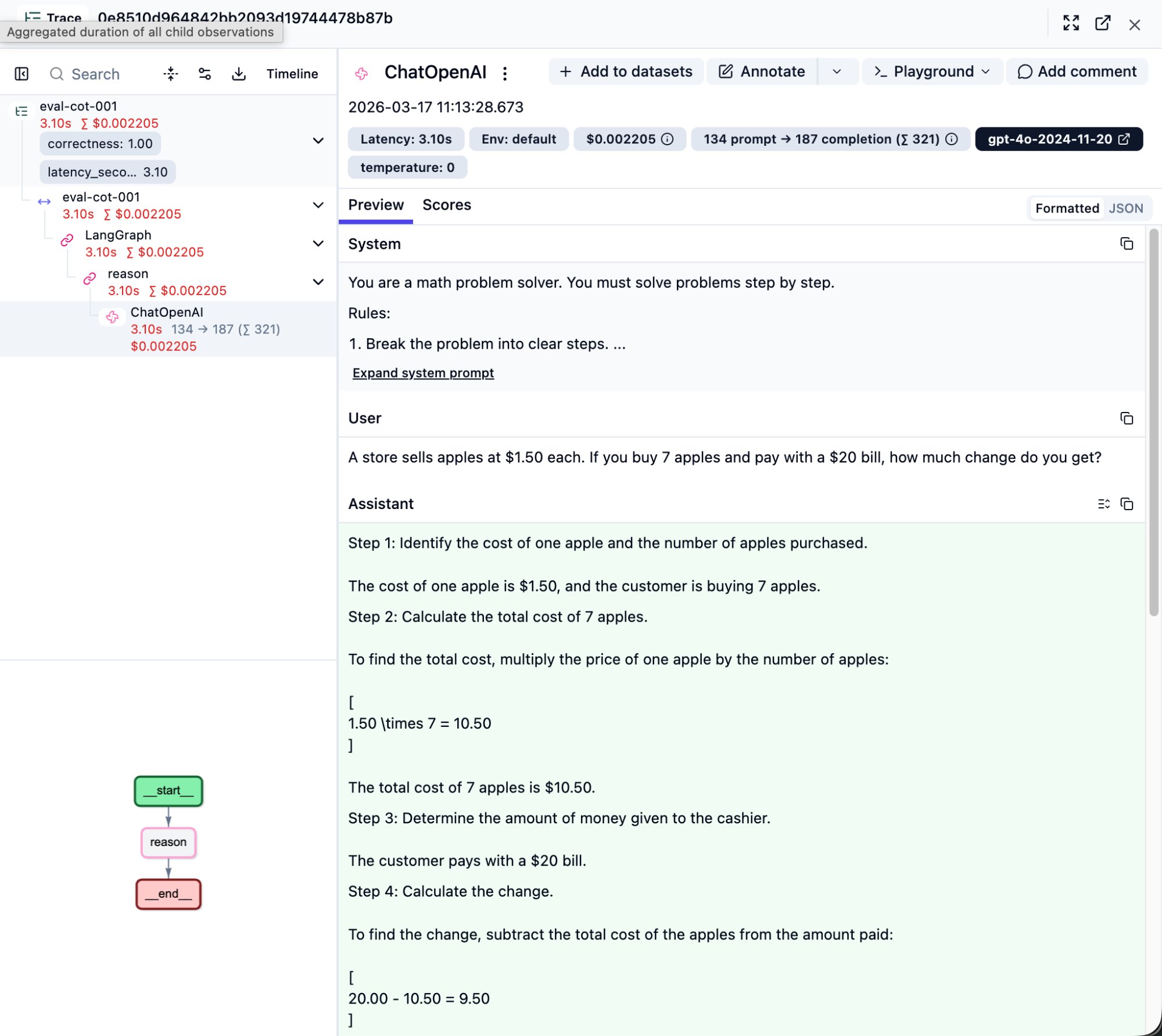Screen dimensions: 1162x1036
Task: Toggle expanded assistant message formatting
Action: 1103,504
